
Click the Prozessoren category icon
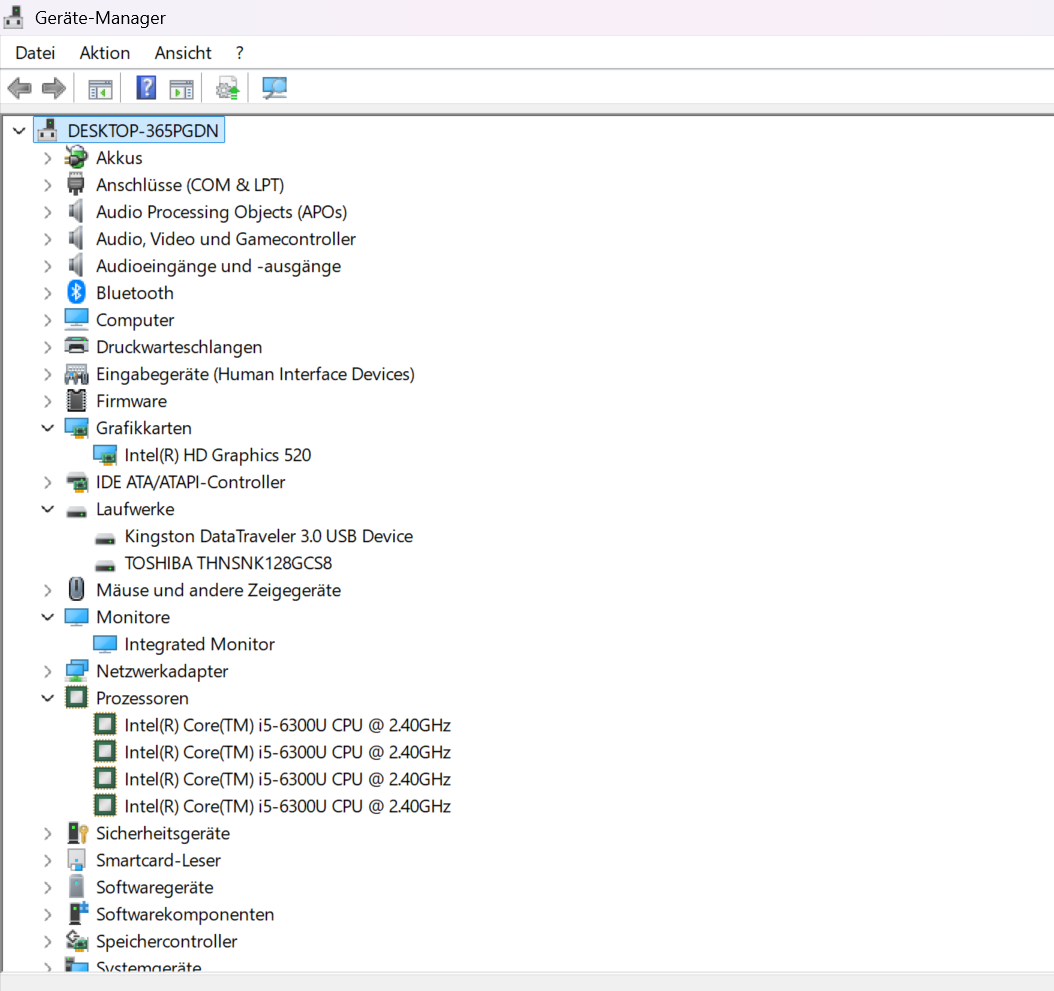pos(76,697)
